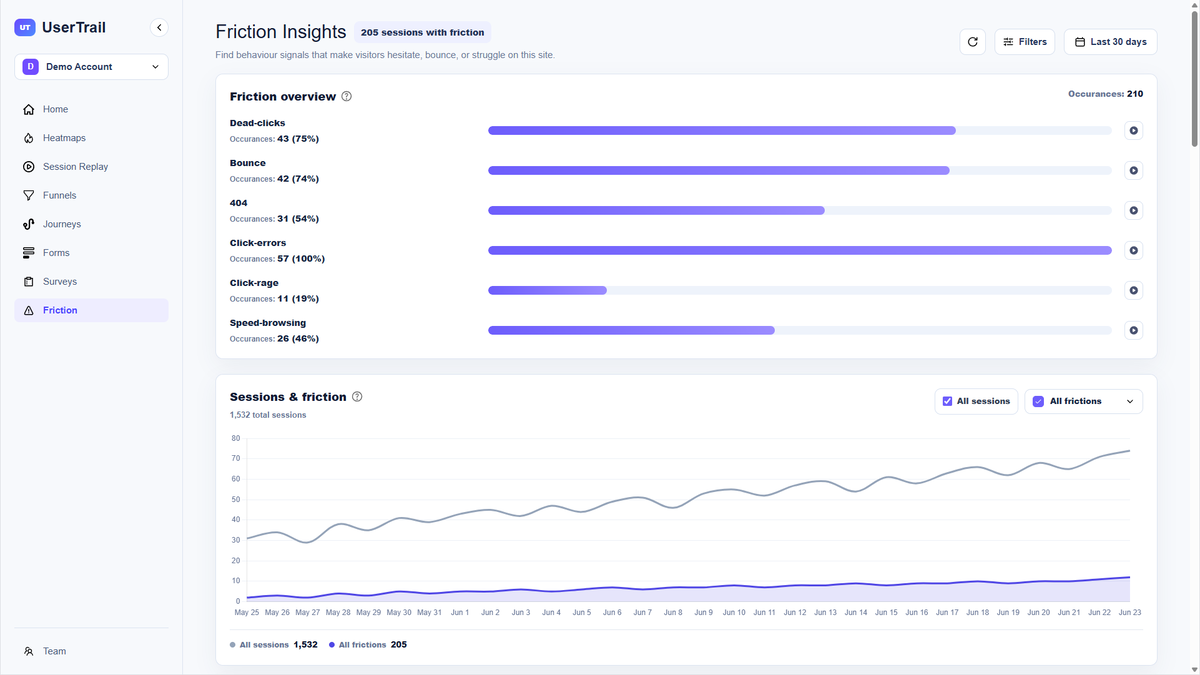Play sessions for Dead-clicks row
This screenshot has width=1200, height=675.
[1133, 131]
